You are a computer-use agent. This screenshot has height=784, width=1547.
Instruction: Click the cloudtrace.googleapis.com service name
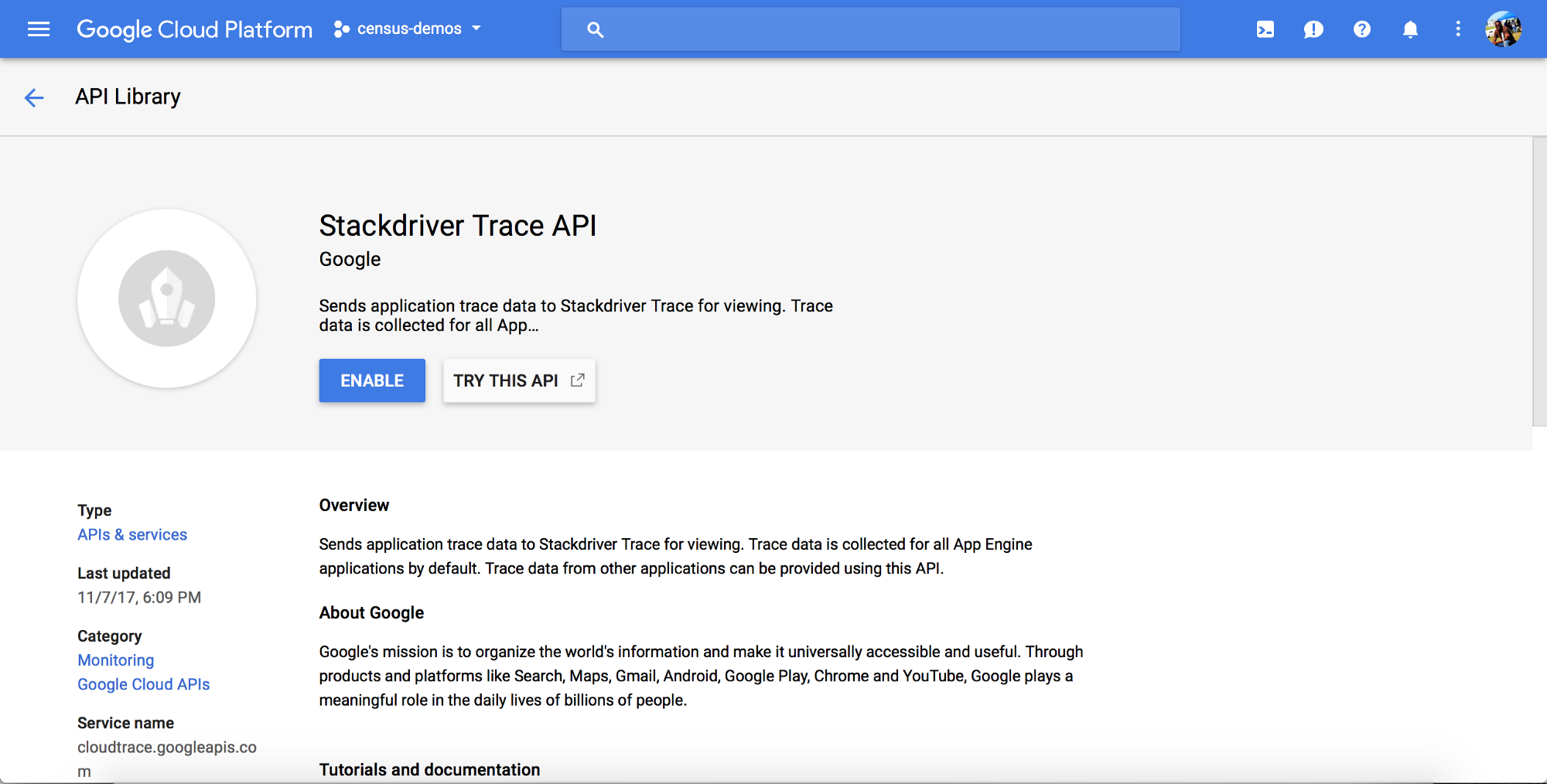(167, 759)
